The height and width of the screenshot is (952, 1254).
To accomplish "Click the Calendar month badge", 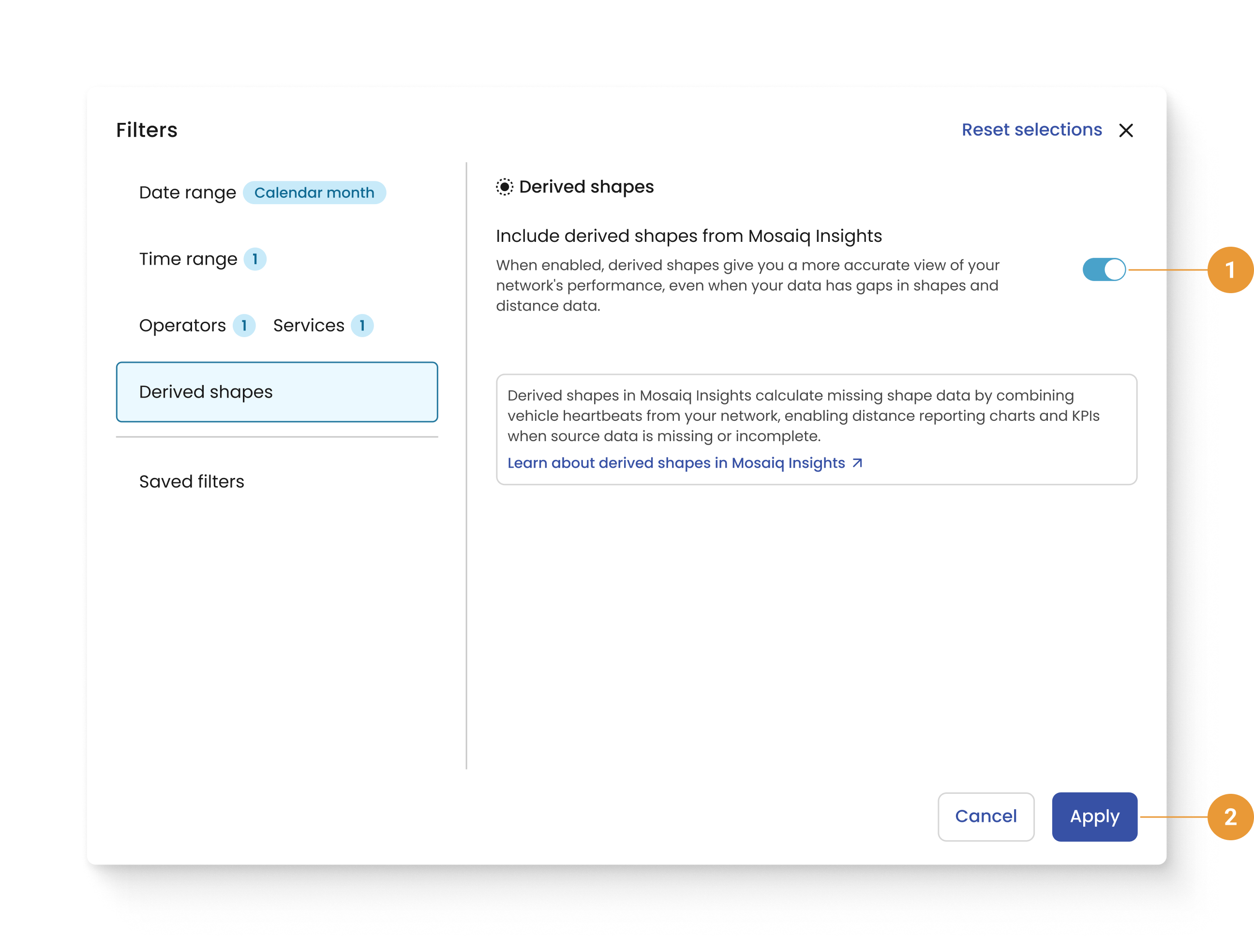I will coord(314,193).
